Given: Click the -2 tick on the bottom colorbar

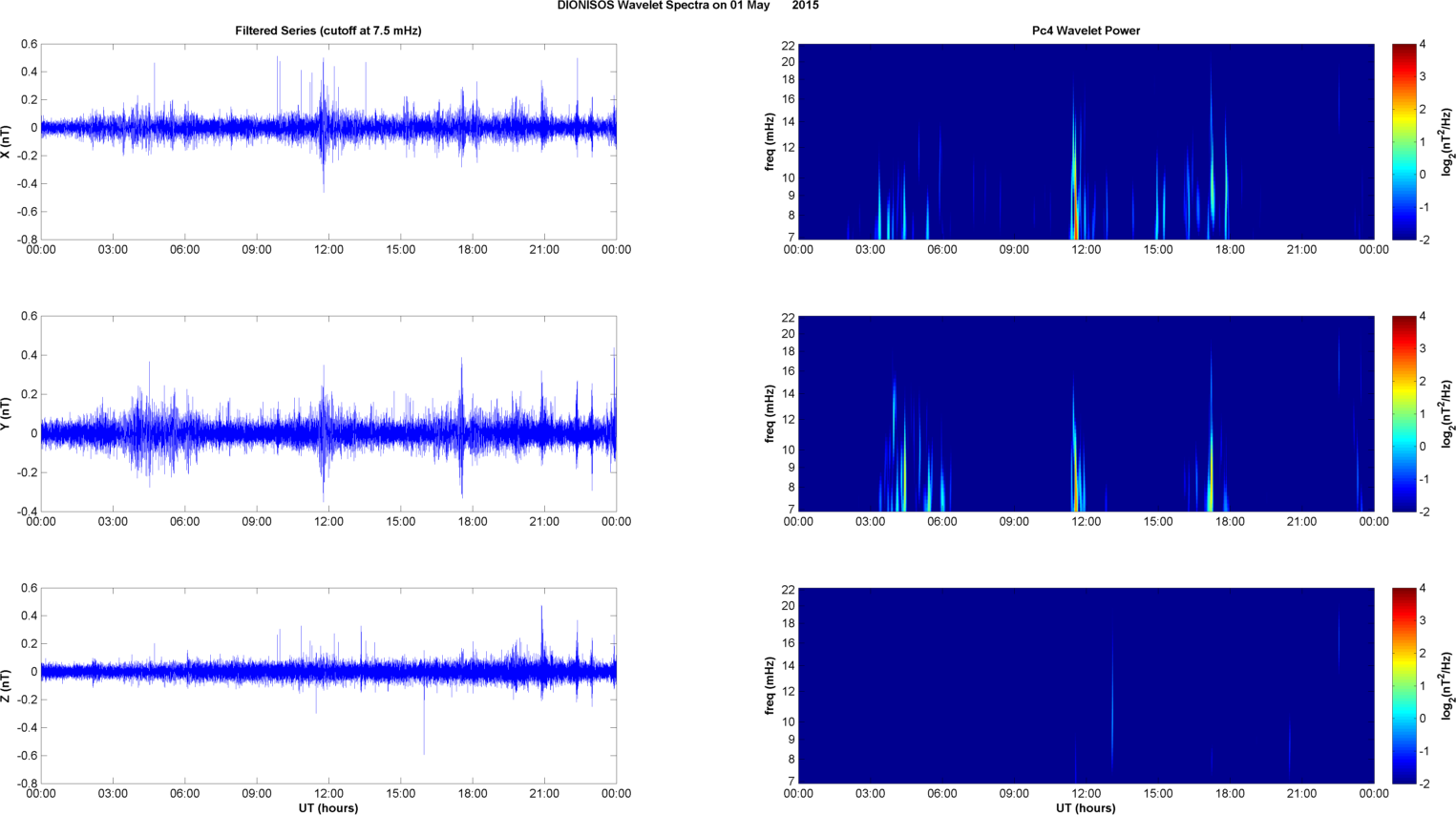Looking at the screenshot, I should (1424, 784).
